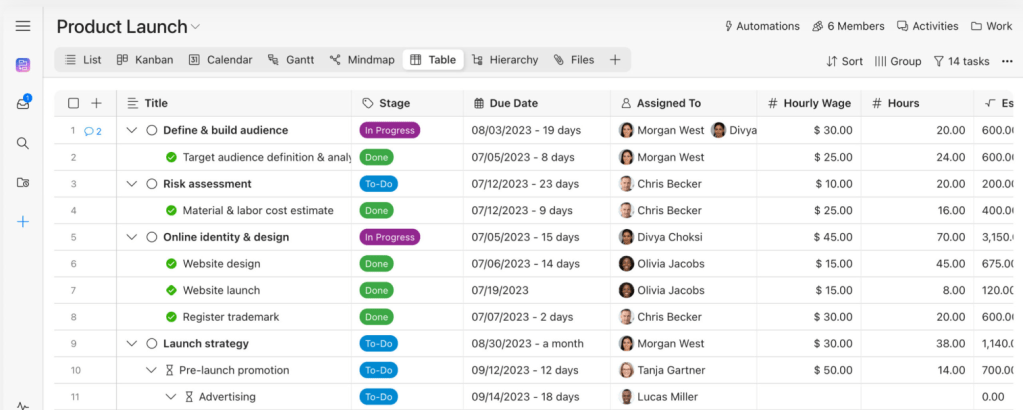Click the Sort button
Image resolution: width=1023 pixels, height=410 pixels.
(x=845, y=61)
